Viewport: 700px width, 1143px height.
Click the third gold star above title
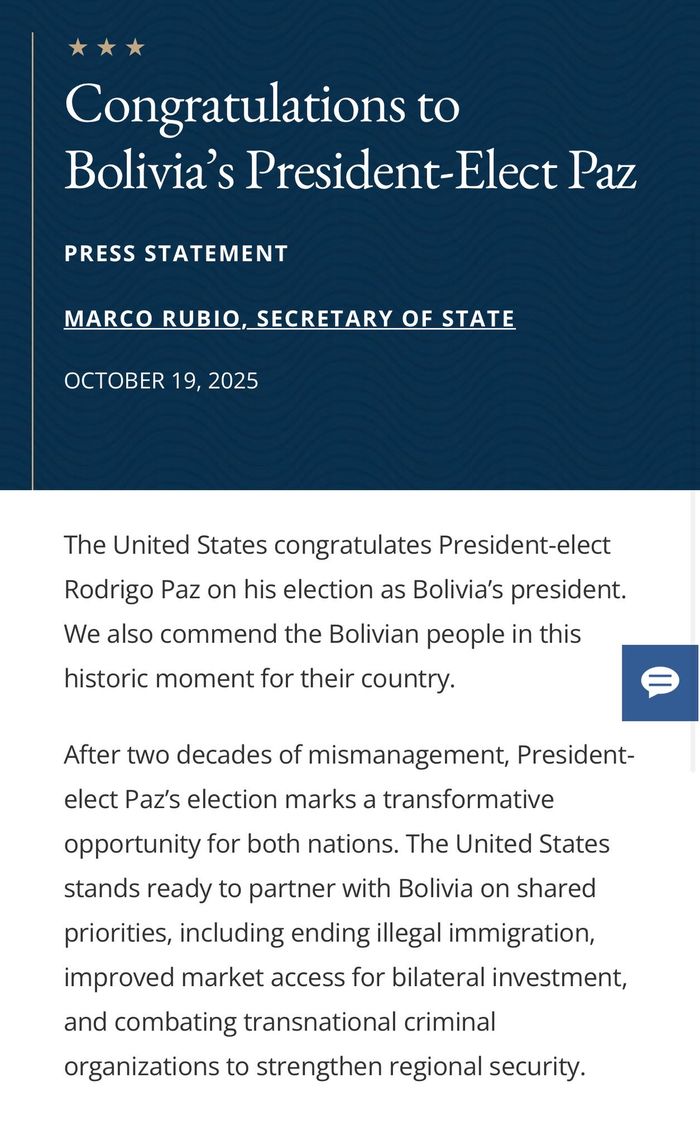(135, 47)
